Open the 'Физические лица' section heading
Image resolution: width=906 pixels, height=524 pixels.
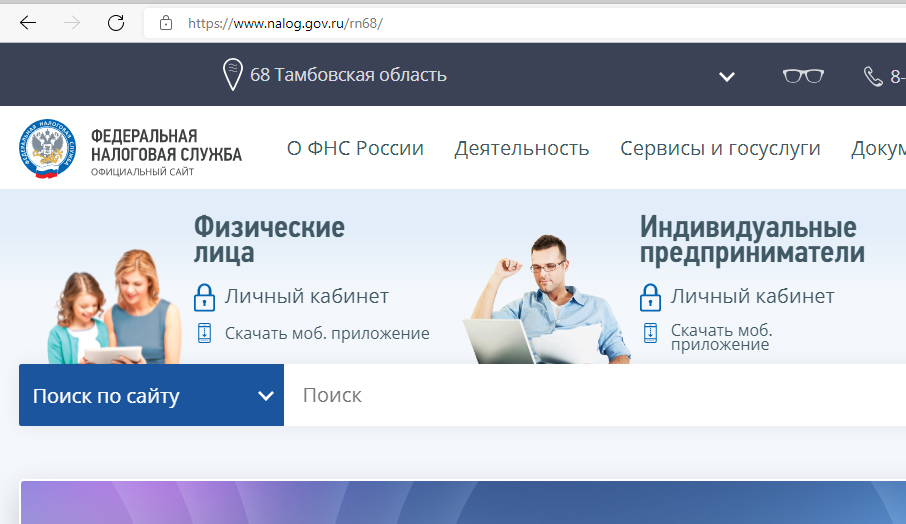point(269,239)
